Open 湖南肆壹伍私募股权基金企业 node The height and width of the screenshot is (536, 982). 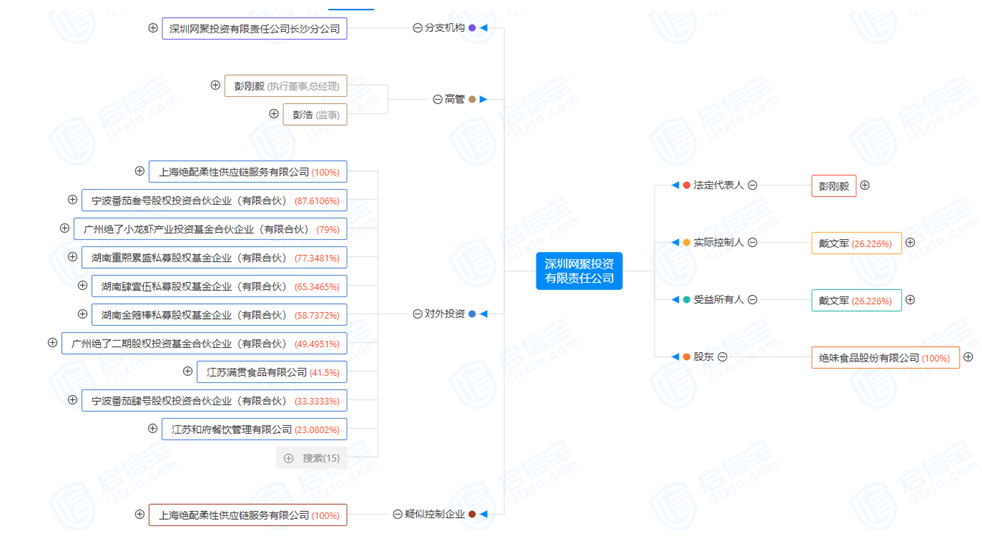[x=219, y=286]
